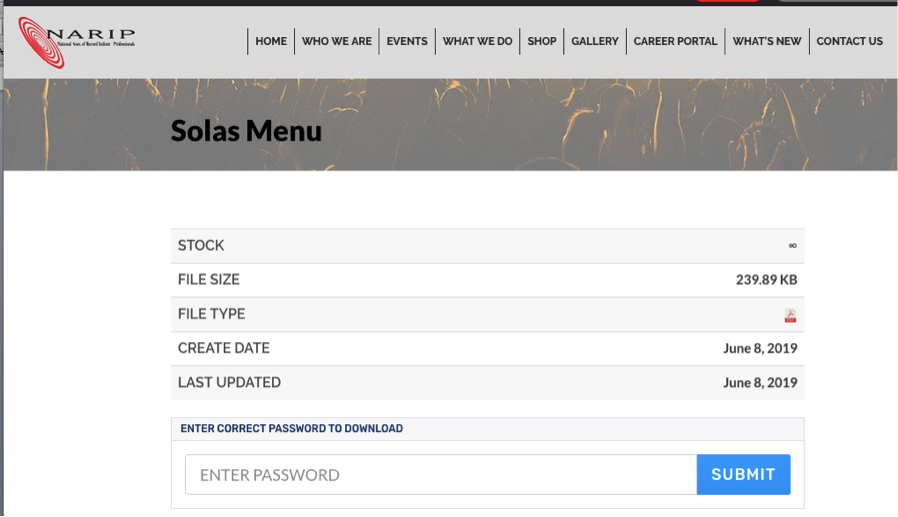898x517 pixels.
Task: Click the NARIP logo
Action: tap(76, 41)
